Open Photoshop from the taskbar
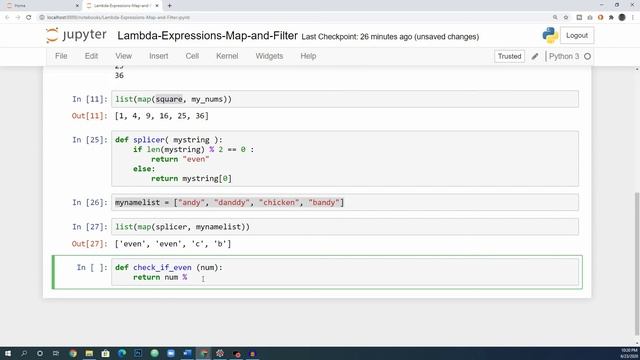 coord(138,353)
